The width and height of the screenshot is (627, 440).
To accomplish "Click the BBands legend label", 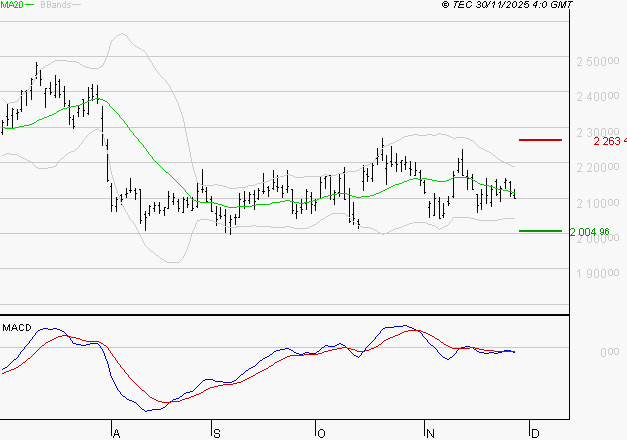I will click(56, 5).
